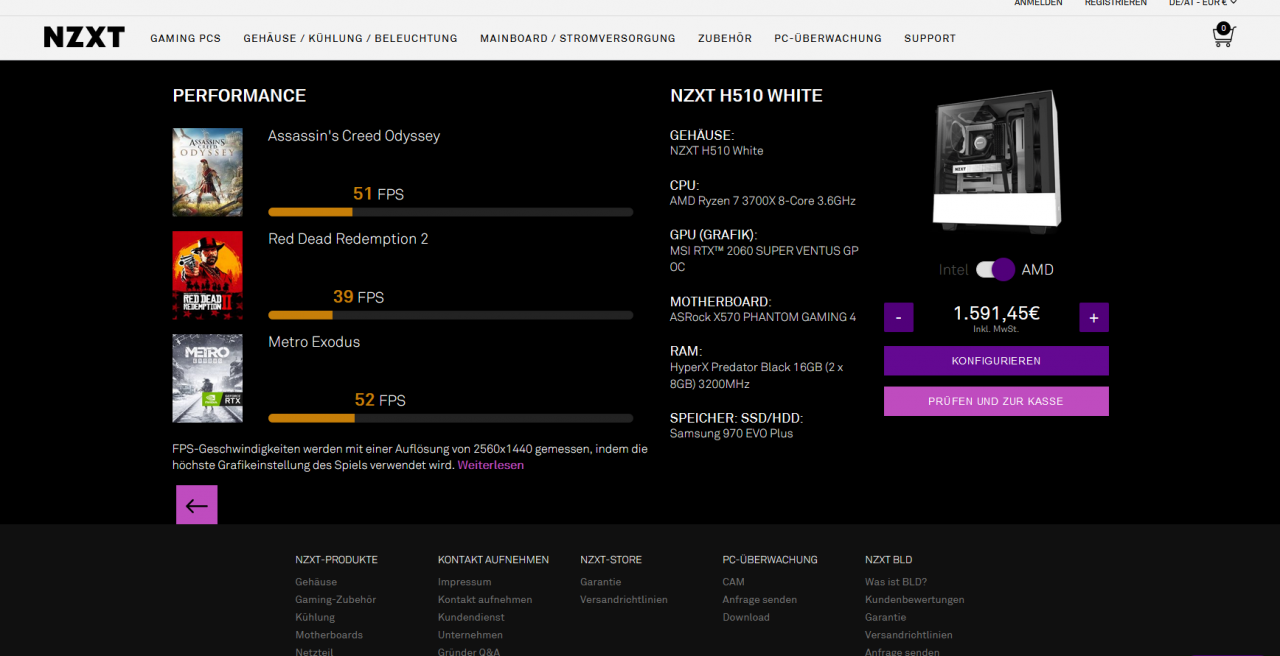Click the NZXT logo
This screenshot has height=656, width=1280.
point(84,38)
